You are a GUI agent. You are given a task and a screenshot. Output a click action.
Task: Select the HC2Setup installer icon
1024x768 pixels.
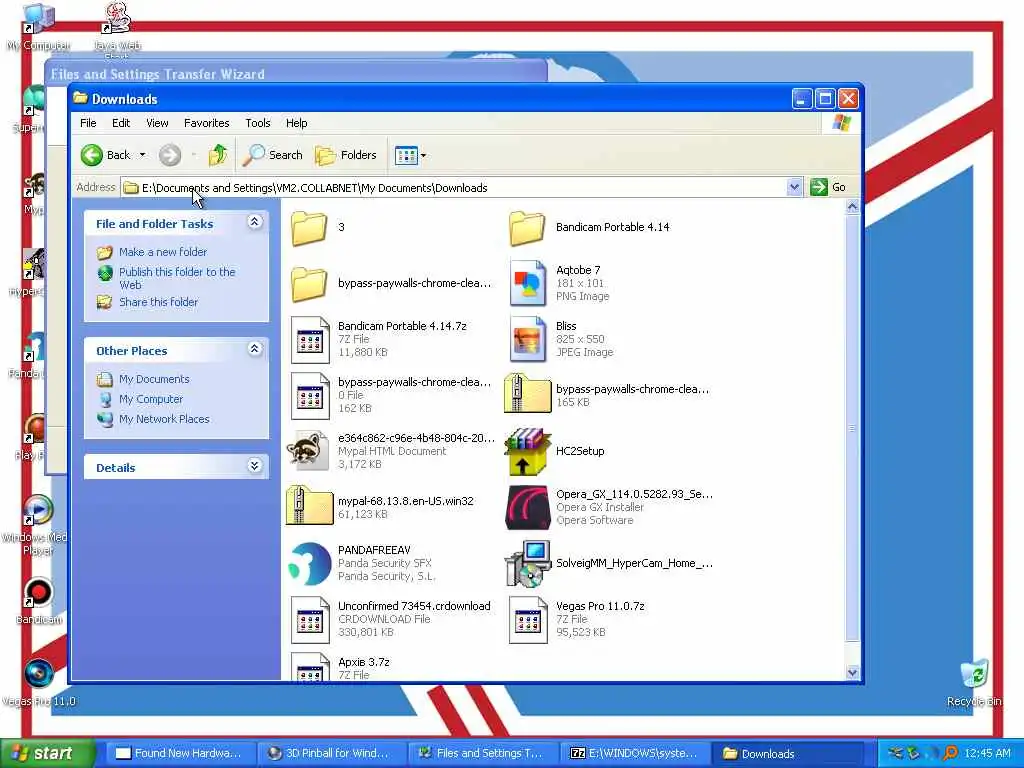click(528, 451)
